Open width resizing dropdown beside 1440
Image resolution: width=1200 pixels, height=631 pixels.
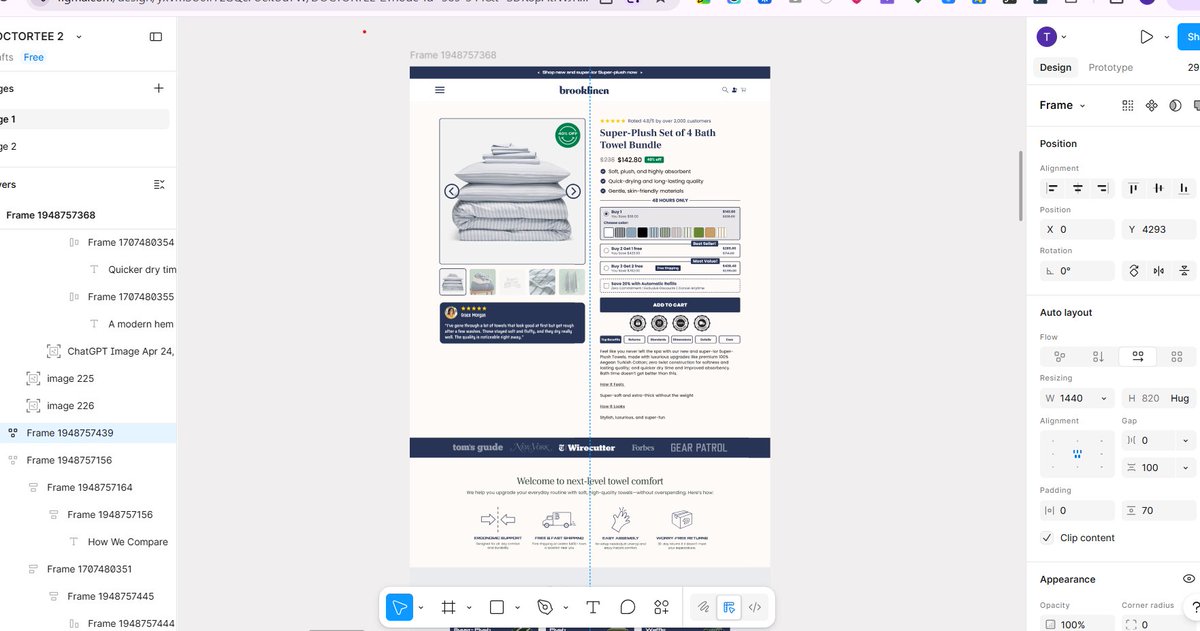tap(1104, 398)
